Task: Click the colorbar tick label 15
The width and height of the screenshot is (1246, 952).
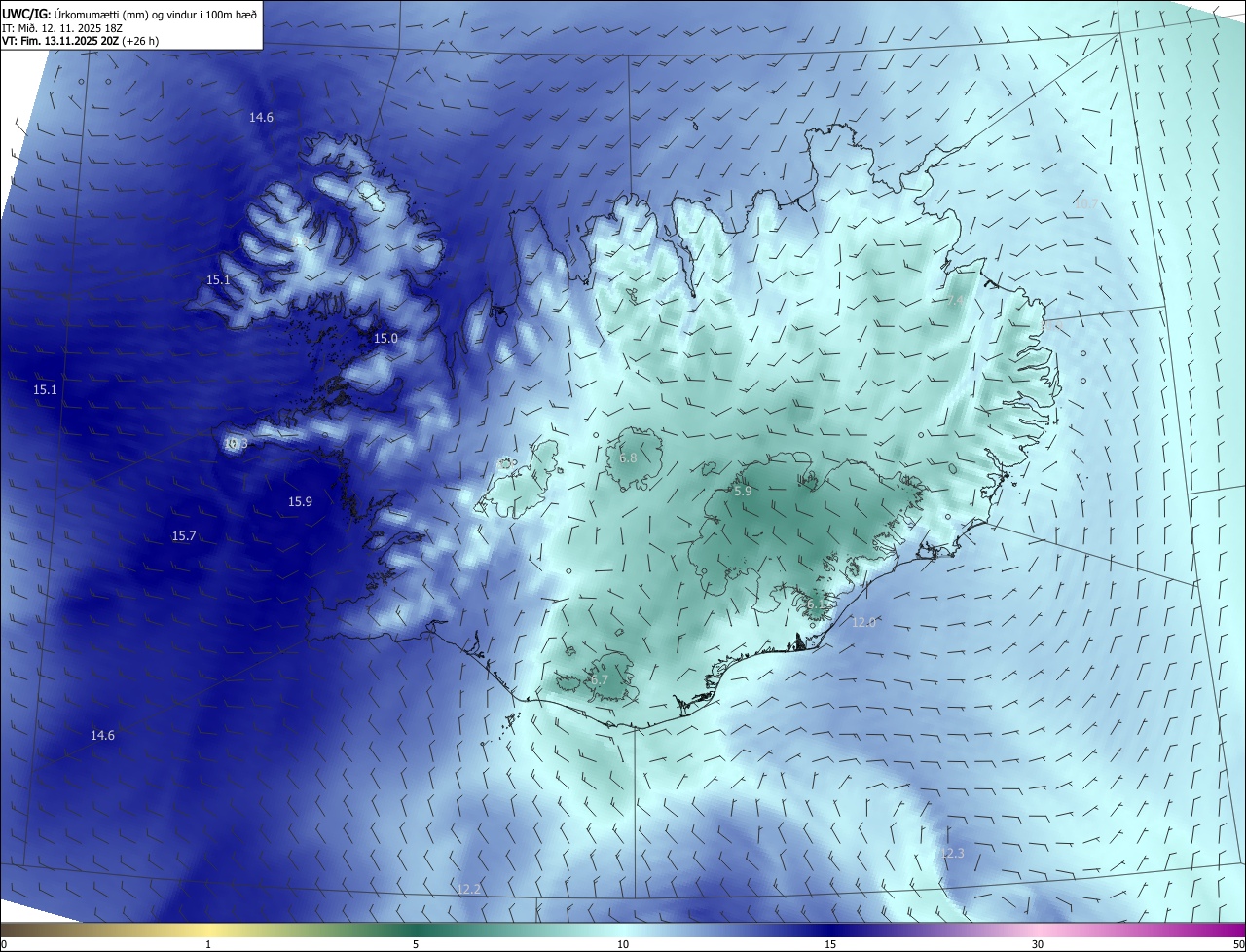Action: (x=830, y=944)
